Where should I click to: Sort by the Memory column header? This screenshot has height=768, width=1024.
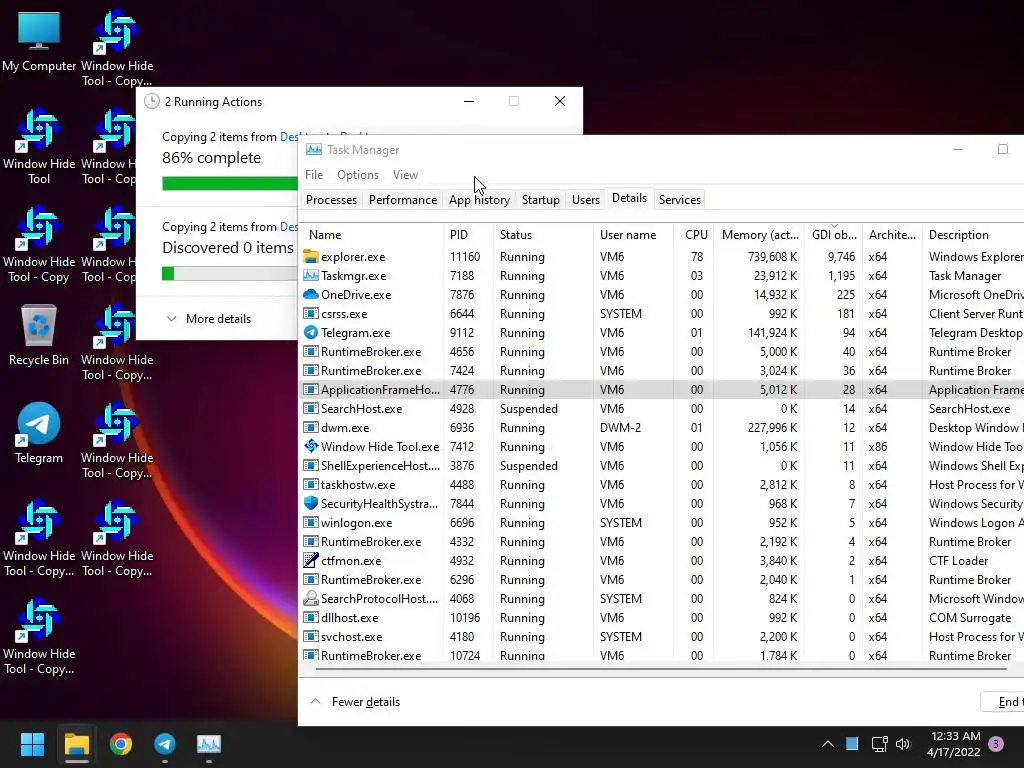[760, 234]
